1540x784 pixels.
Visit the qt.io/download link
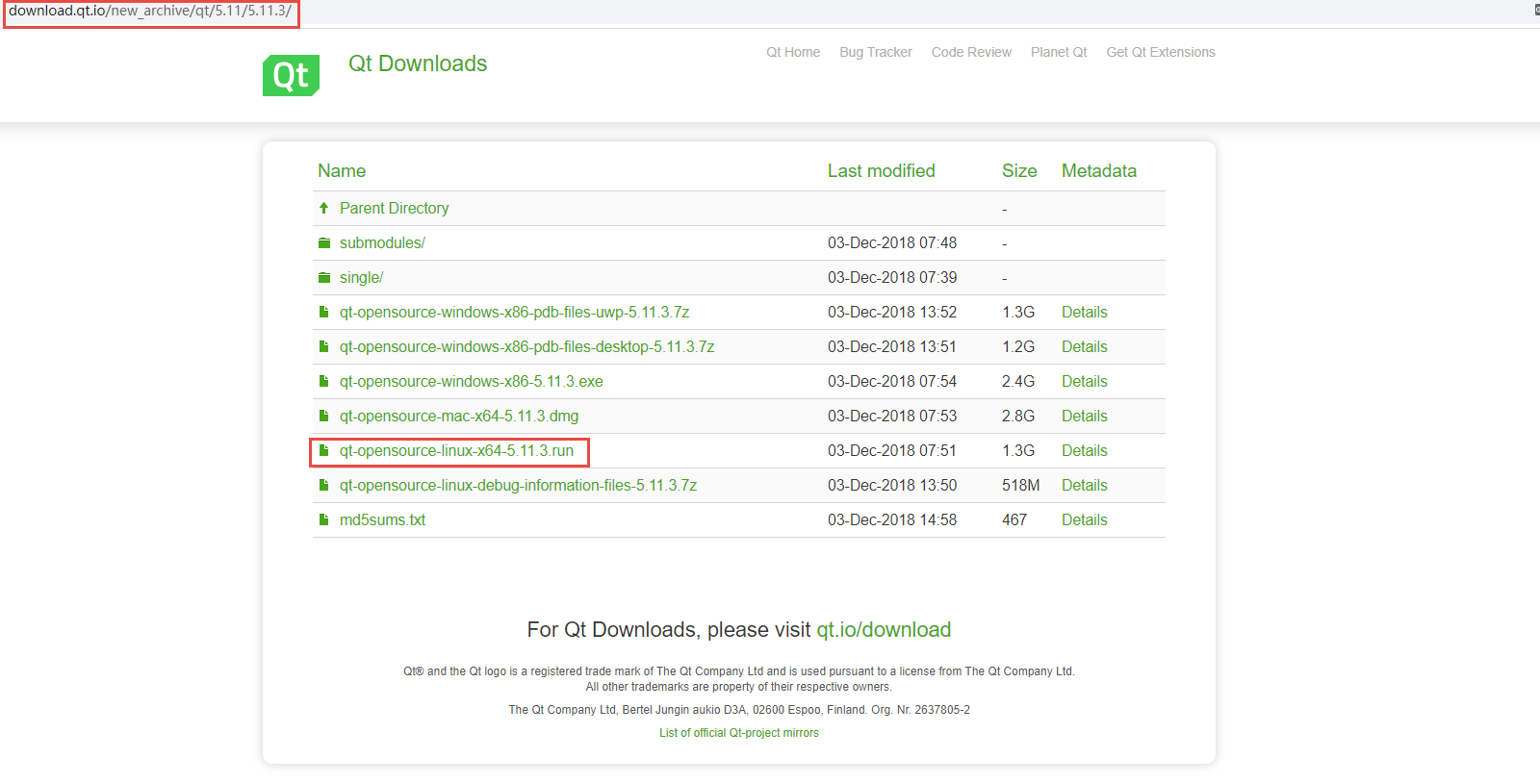(884, 630)
